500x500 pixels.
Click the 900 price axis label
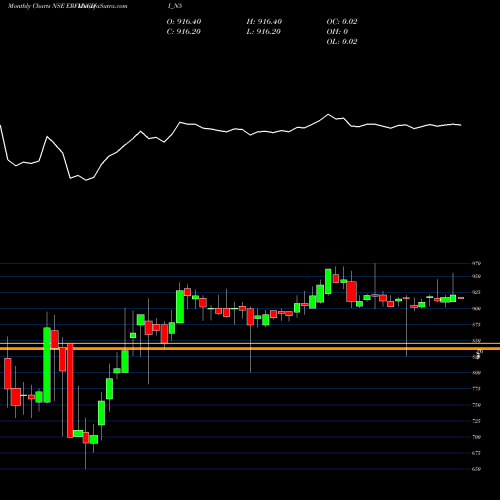coord(476,309)
